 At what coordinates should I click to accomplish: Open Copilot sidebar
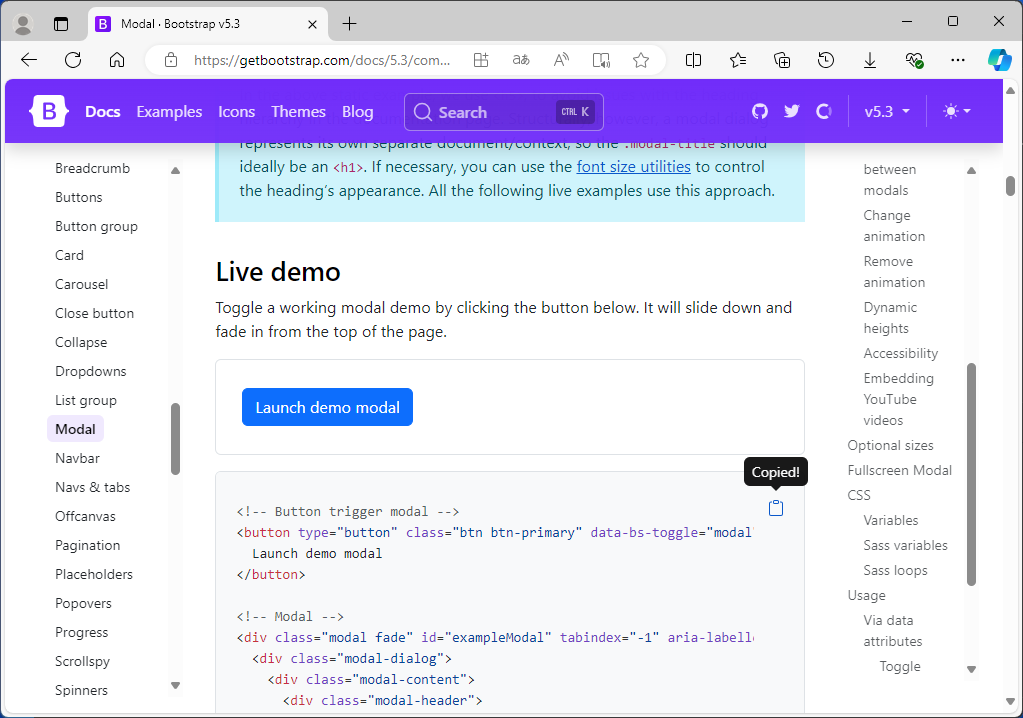tap(1000, 60)
